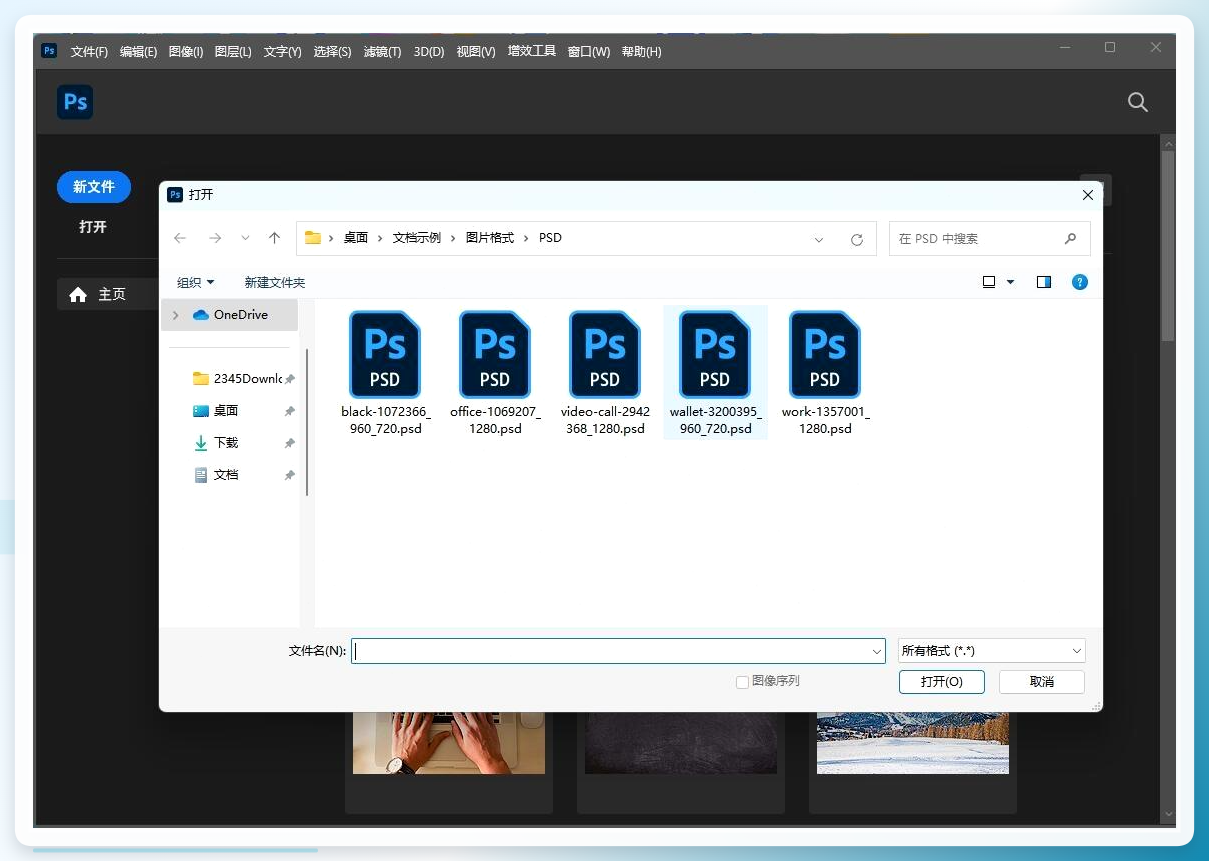Click the 文件名 input field

(x=618, y=651)
